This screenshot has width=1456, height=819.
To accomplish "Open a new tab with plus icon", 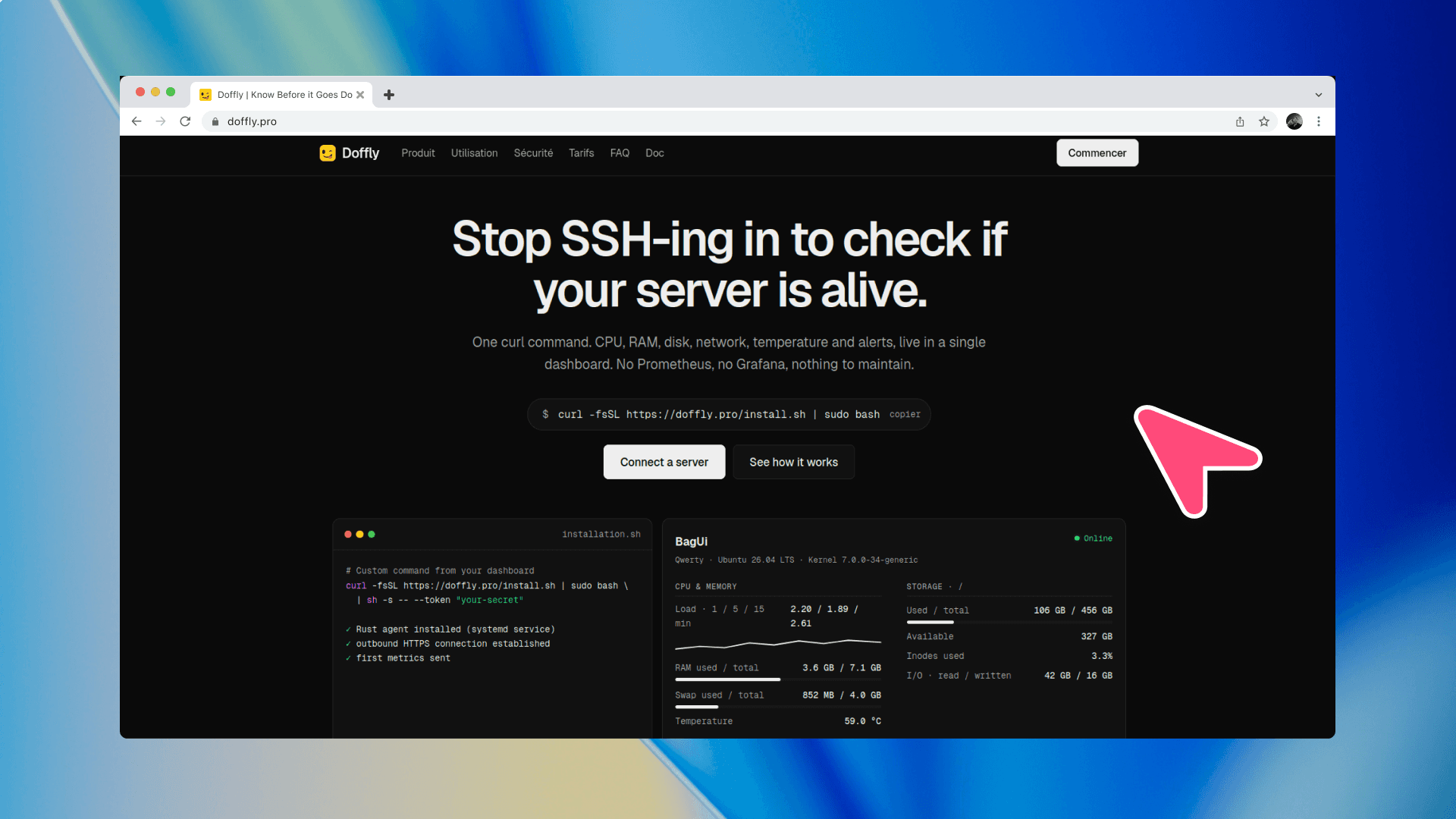I will (x=389, y=95).
